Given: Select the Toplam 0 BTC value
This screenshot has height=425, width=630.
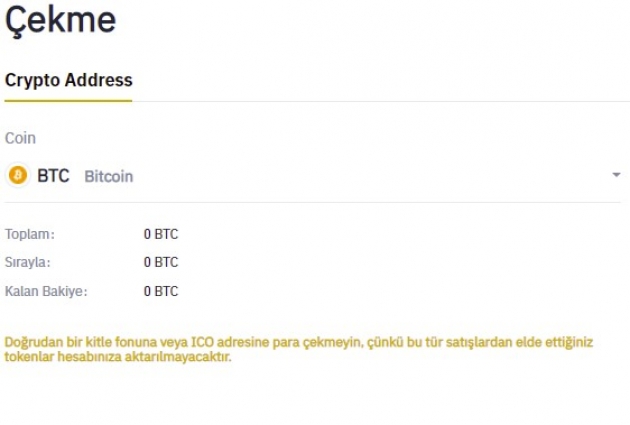Looking at the screenshot, I should pos(160,234).
